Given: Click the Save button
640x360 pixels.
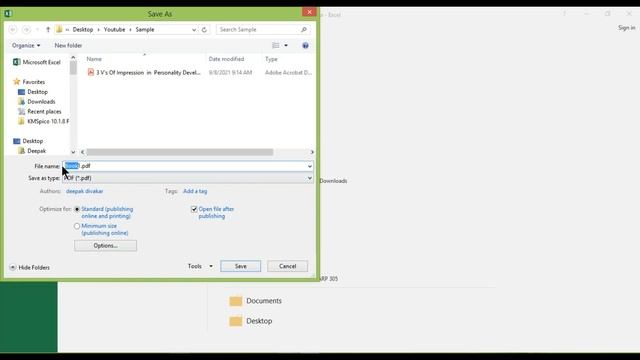Looking at the screenshot, I should click(x=240, y=266).
